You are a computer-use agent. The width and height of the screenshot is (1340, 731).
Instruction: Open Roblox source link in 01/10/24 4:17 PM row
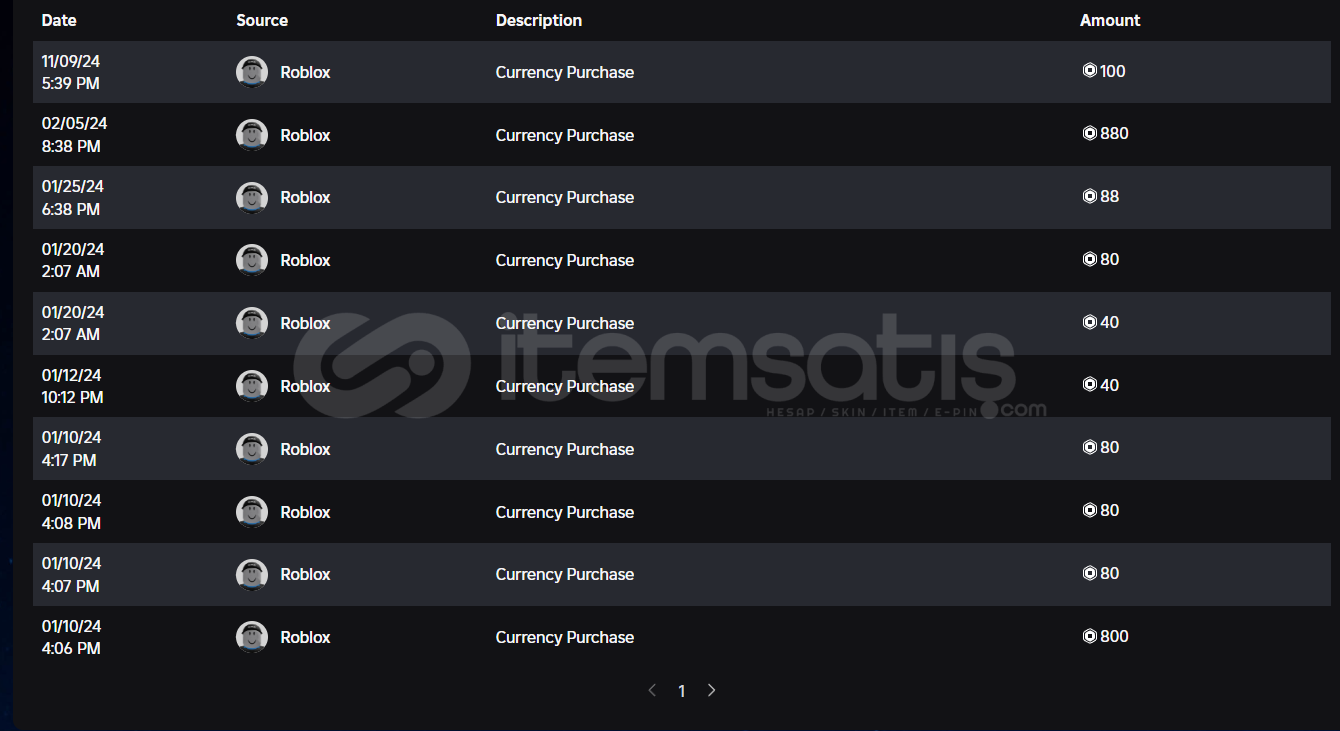click(305, 449)
